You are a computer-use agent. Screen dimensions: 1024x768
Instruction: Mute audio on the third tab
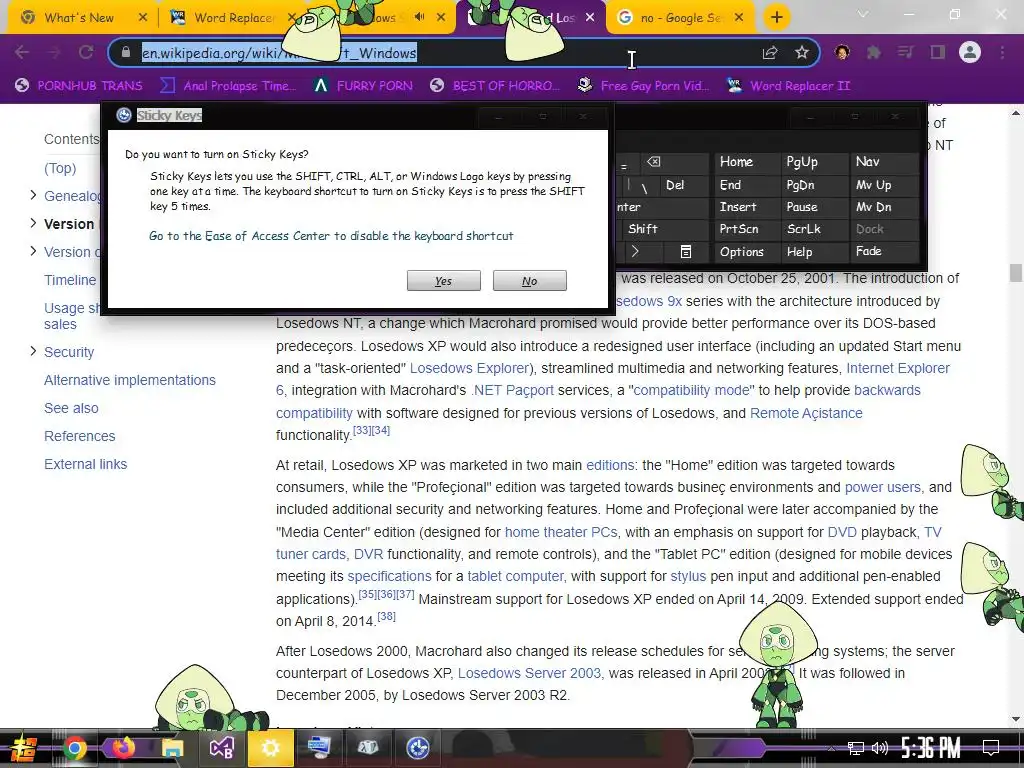419,18
